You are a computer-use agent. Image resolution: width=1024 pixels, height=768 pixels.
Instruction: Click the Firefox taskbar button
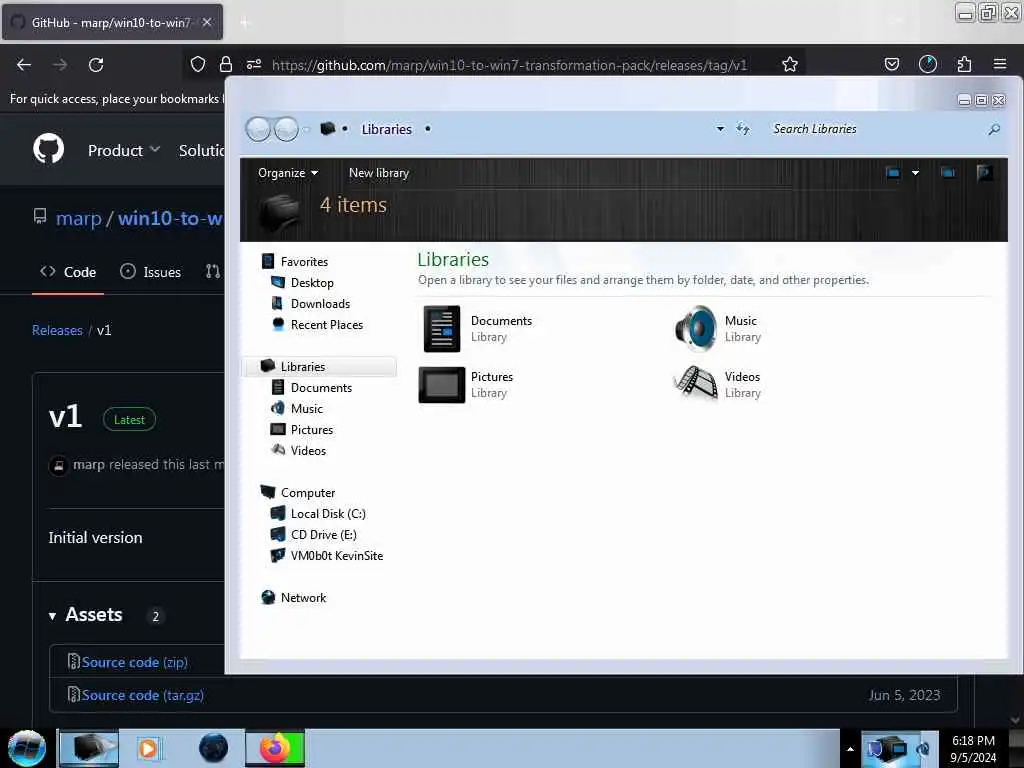pos(275,748)
